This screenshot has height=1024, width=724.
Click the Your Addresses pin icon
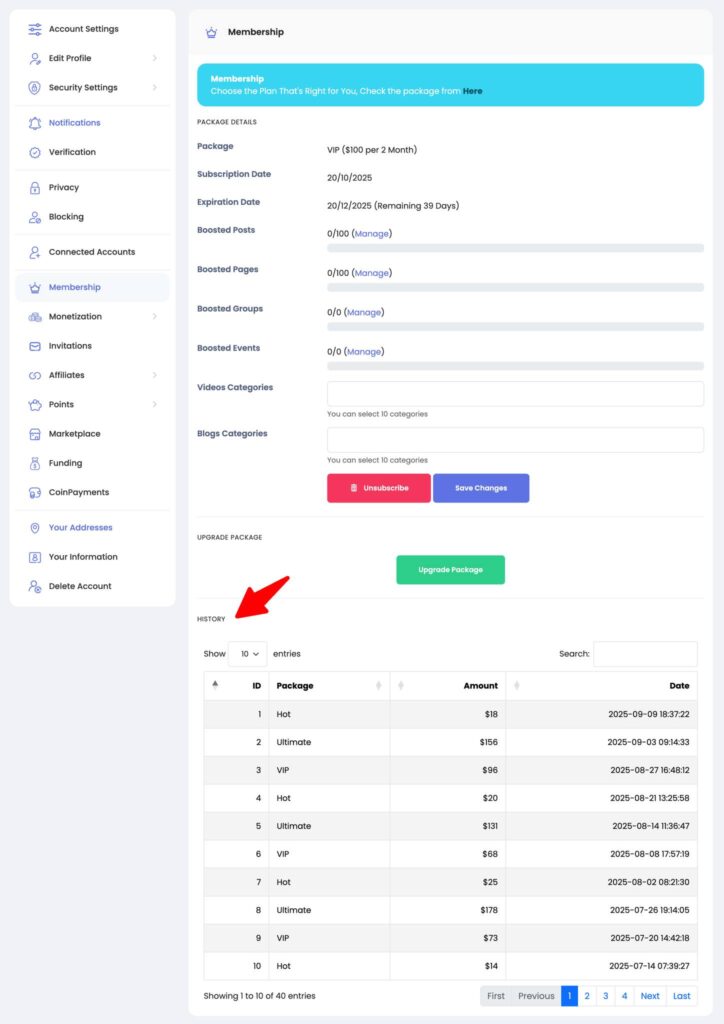tap(35, 528)
